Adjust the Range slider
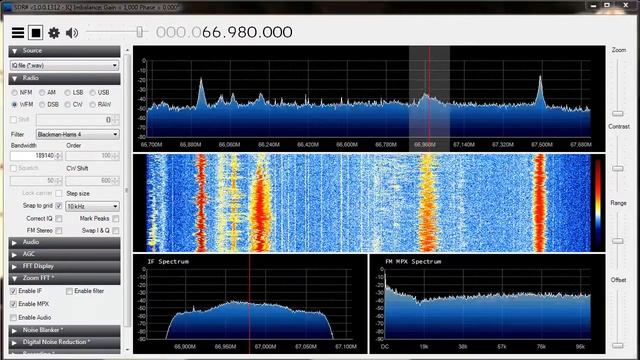The height and width of the screenshot is (360, 640). [618, 241]
